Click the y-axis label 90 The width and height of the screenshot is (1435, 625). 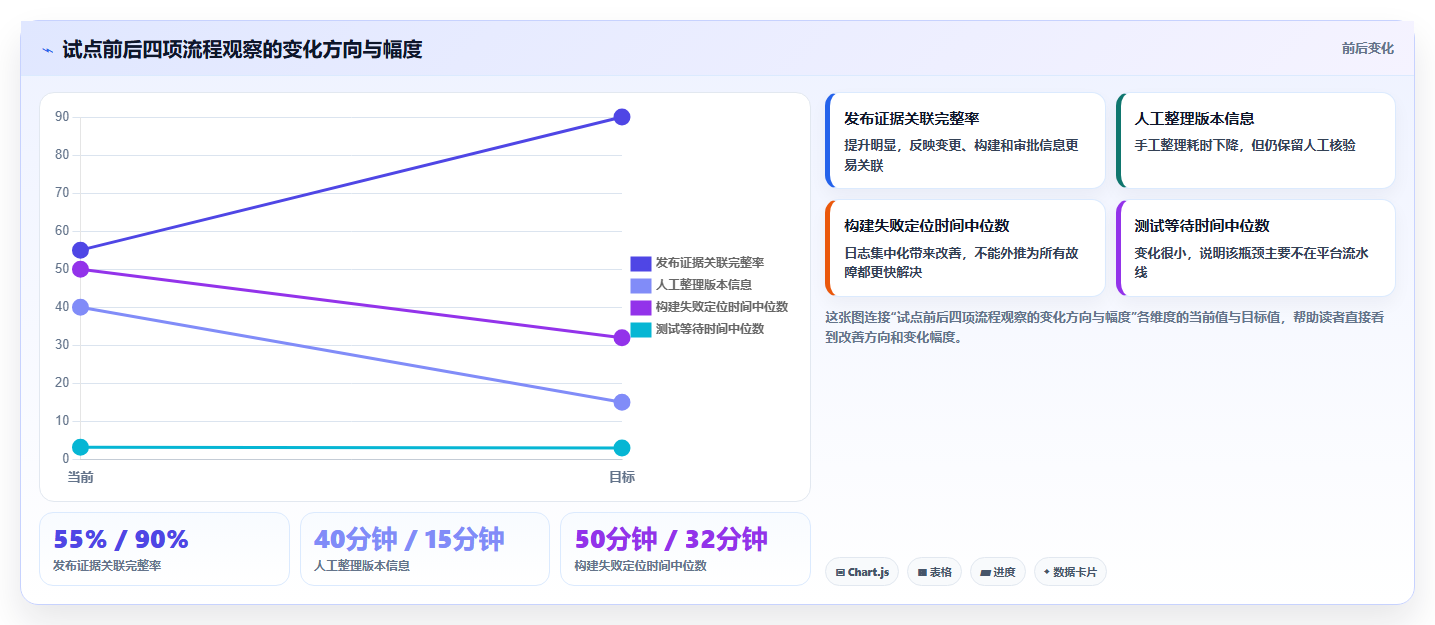[x=62, y=117]
